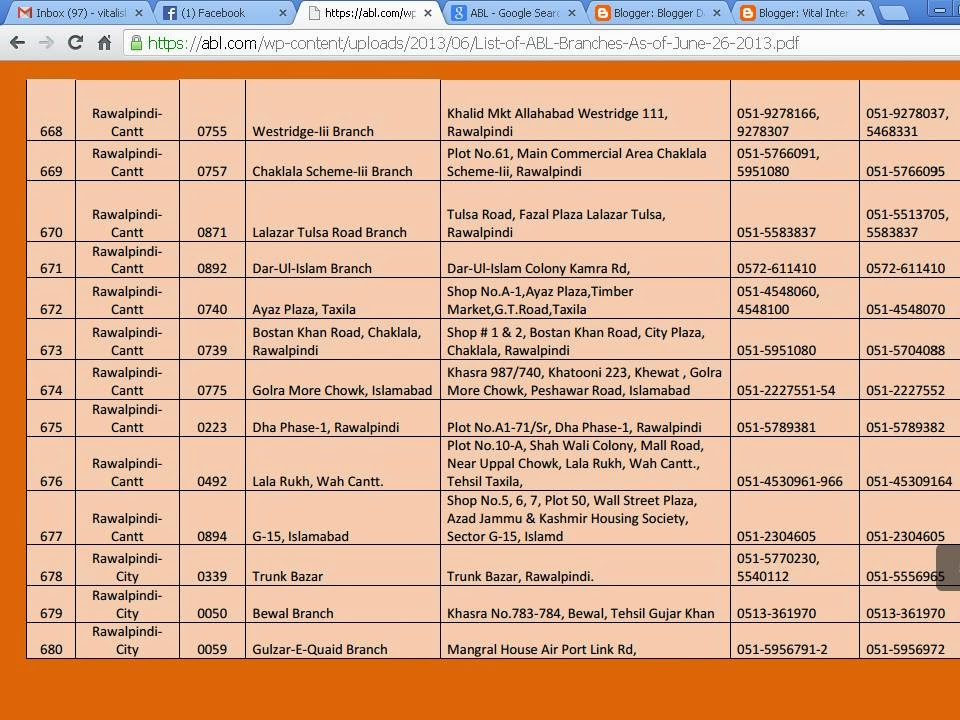Viewport: 960px width, 720px height.
Task: Switch to the (1) Facebook tab
Action: (x=223, y=13)
